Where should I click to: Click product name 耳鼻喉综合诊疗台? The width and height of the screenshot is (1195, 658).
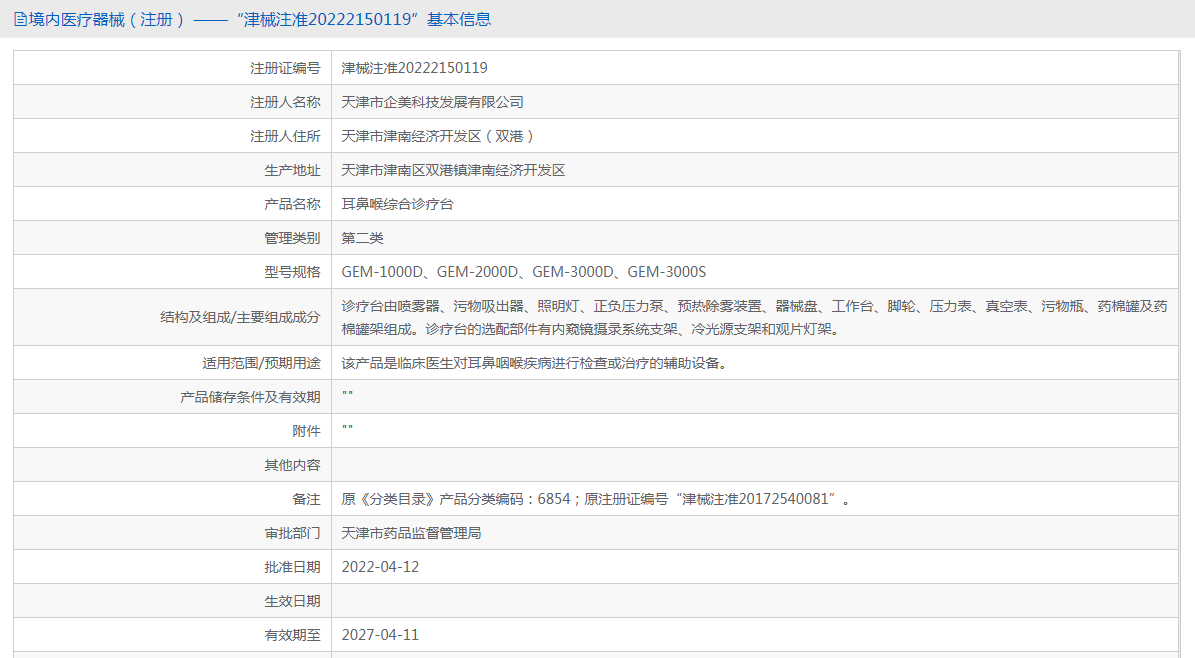click(397, 204)
